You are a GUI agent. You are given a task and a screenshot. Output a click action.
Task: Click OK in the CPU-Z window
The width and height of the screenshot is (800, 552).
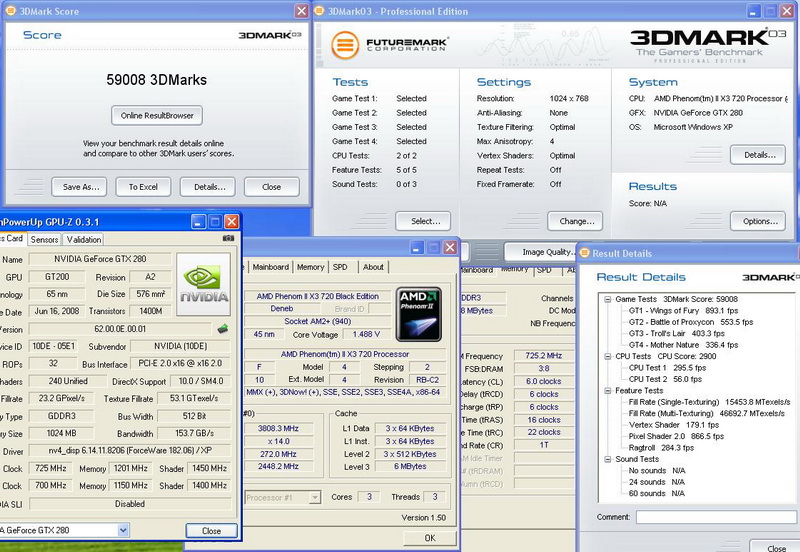click(430, 538)
